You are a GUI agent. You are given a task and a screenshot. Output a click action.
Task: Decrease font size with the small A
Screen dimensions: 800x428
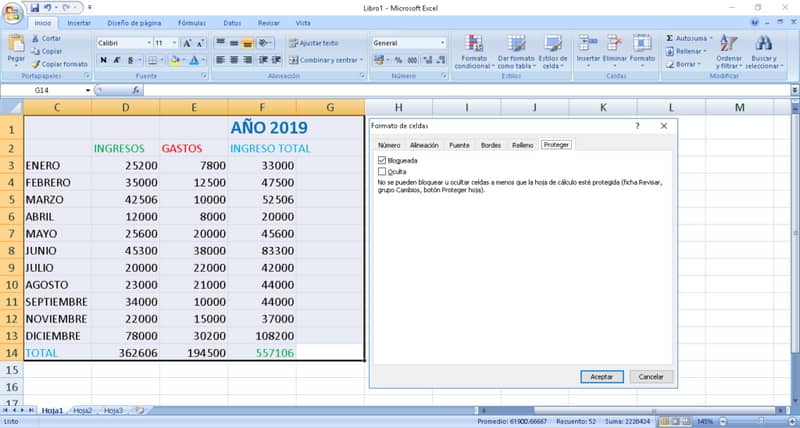201,43
